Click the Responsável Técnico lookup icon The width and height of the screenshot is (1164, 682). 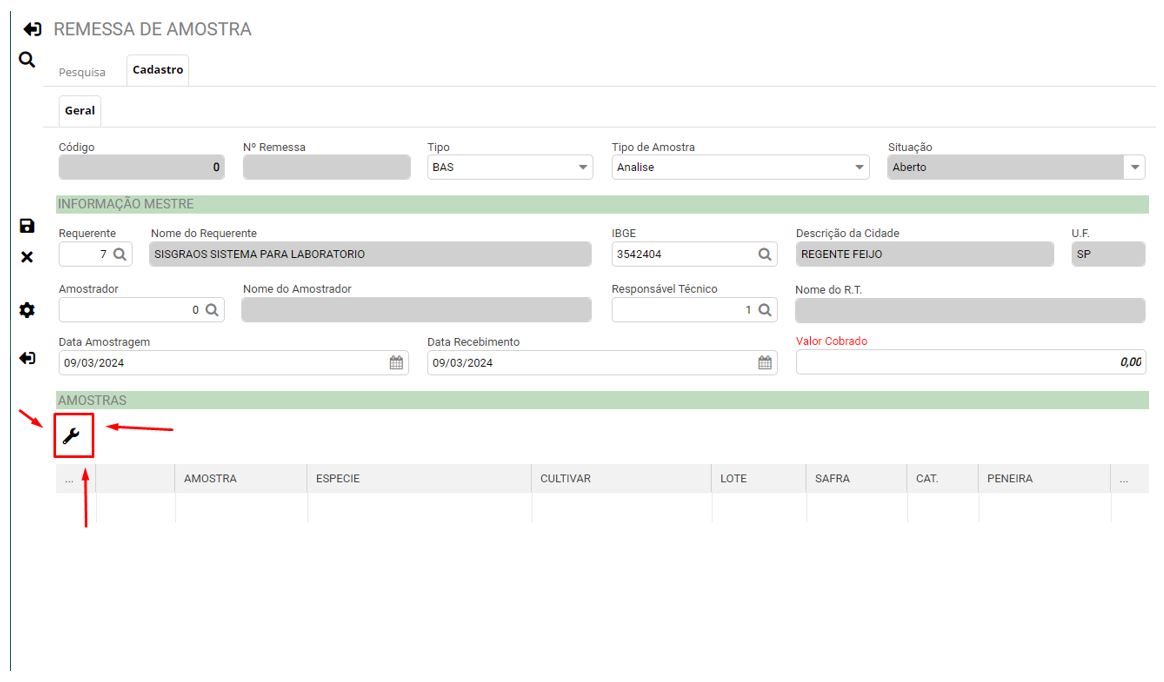(x=765, y=310)
